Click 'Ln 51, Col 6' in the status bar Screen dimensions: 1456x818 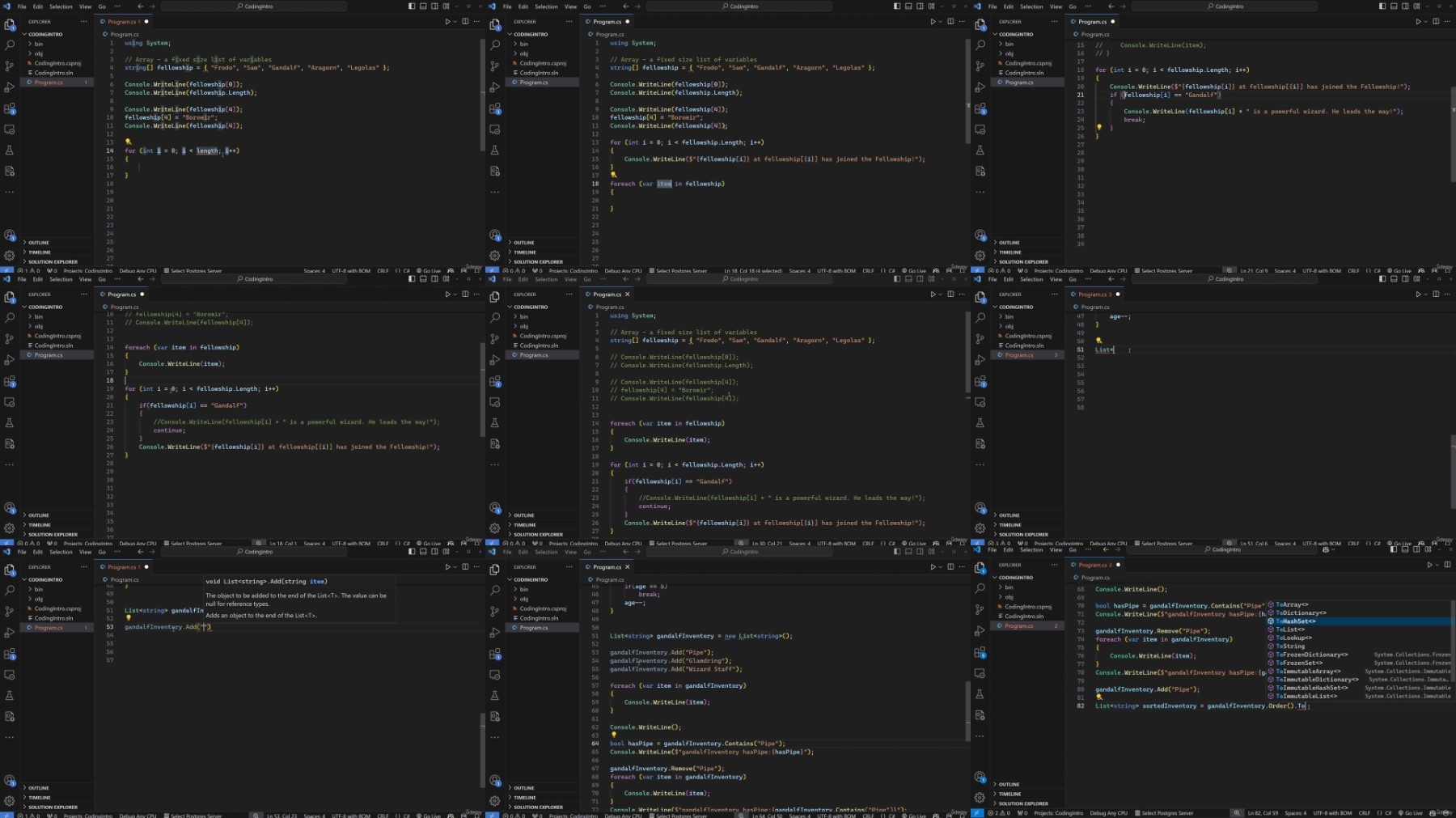point(1254,543)
